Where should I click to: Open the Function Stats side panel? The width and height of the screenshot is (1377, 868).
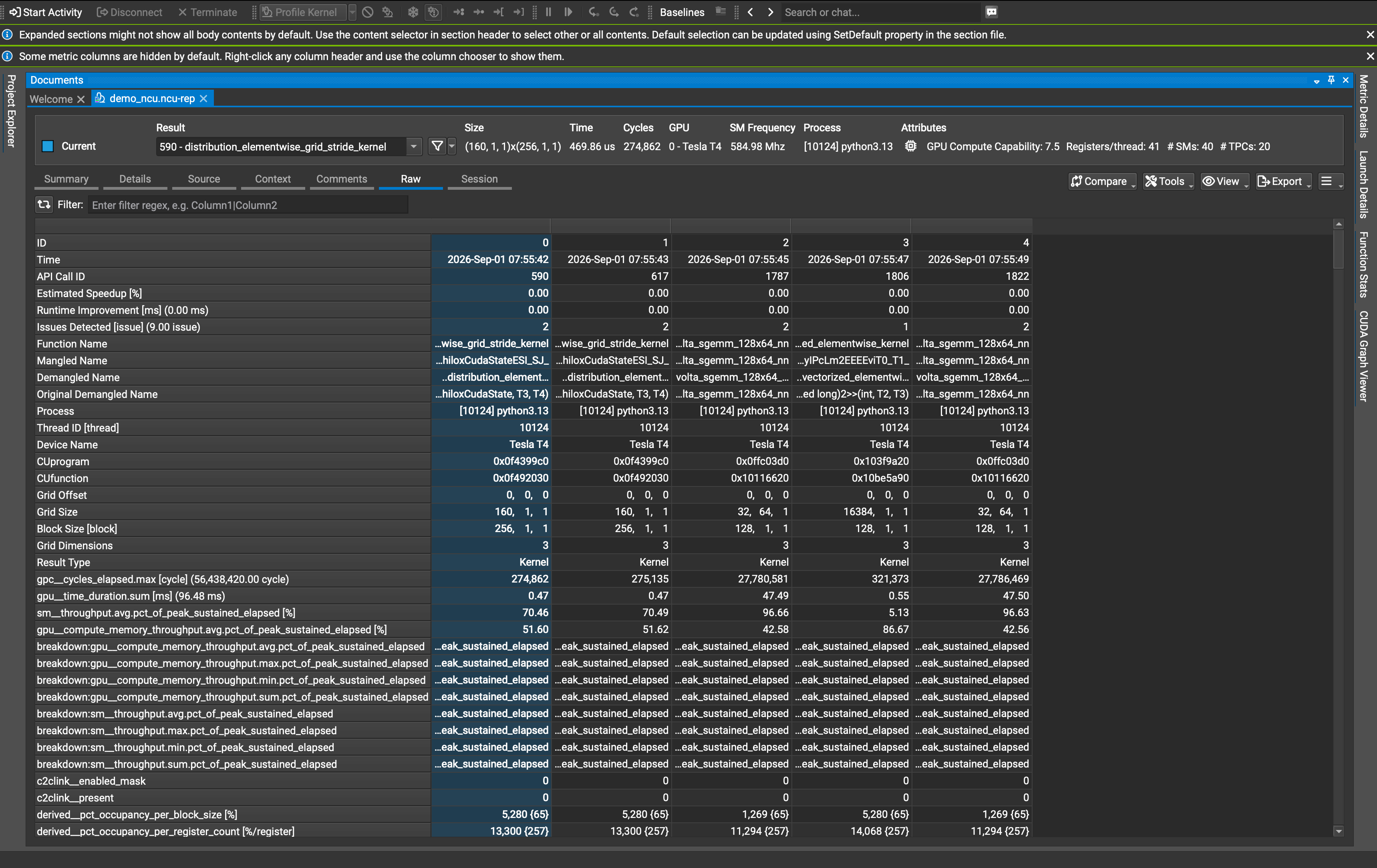click(1364, 265)
